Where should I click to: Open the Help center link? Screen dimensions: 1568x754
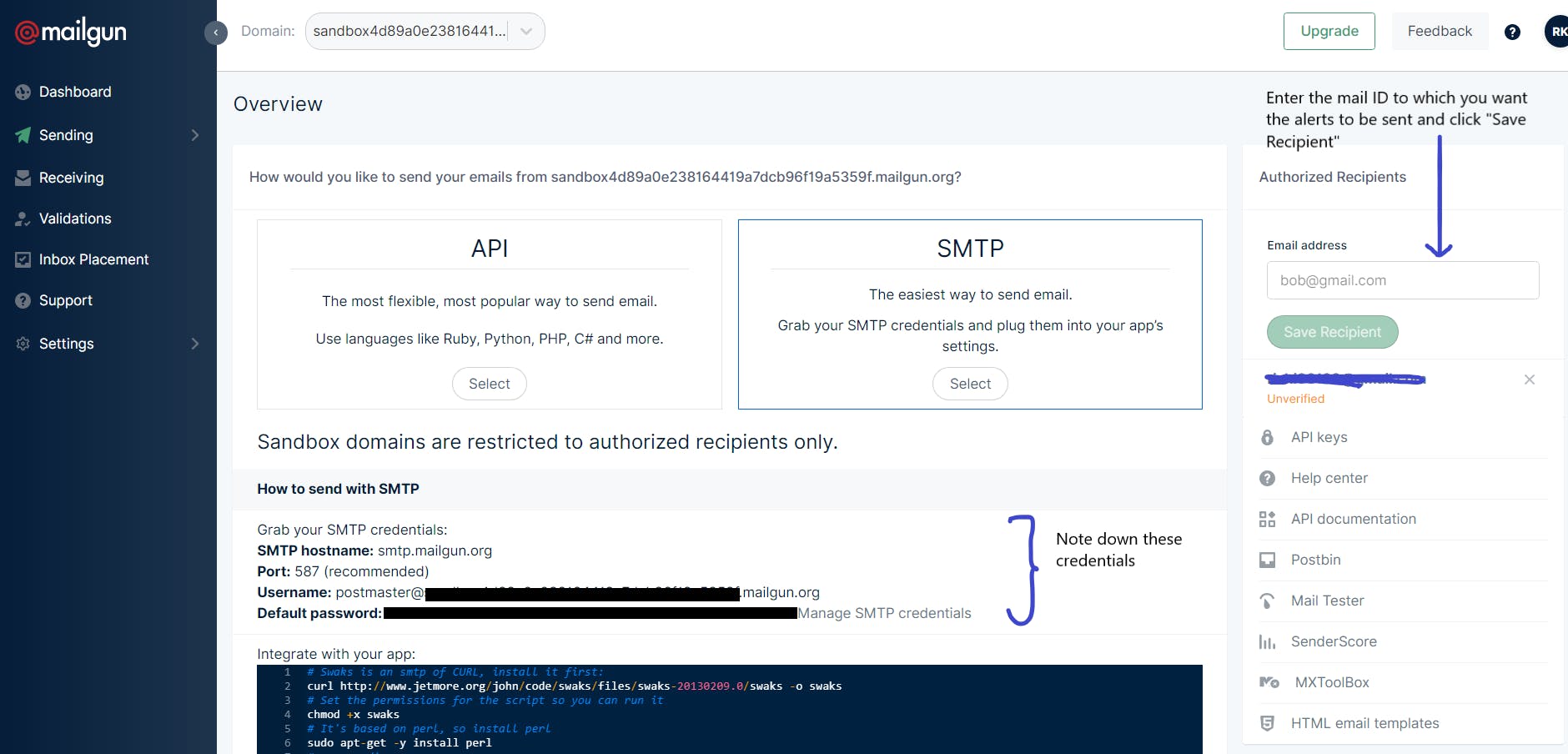pos(1329,478)
